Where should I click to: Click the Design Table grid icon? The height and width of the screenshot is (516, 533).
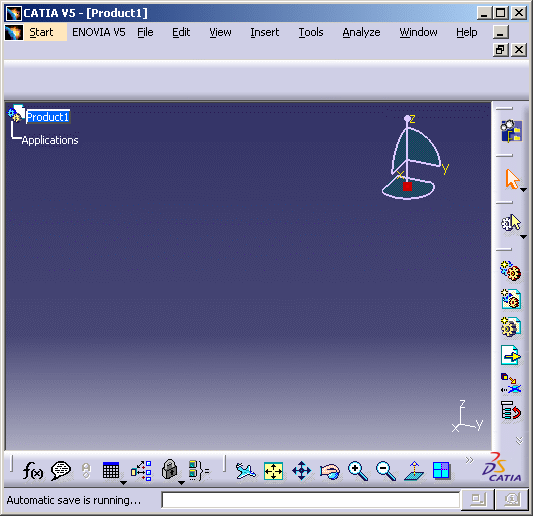point(111,471)
